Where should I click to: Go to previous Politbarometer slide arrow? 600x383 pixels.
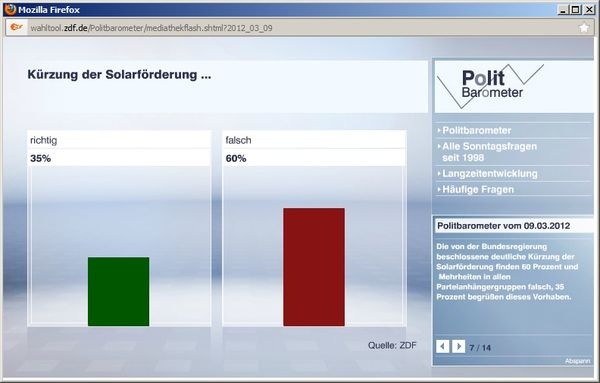tap(443, 347)
